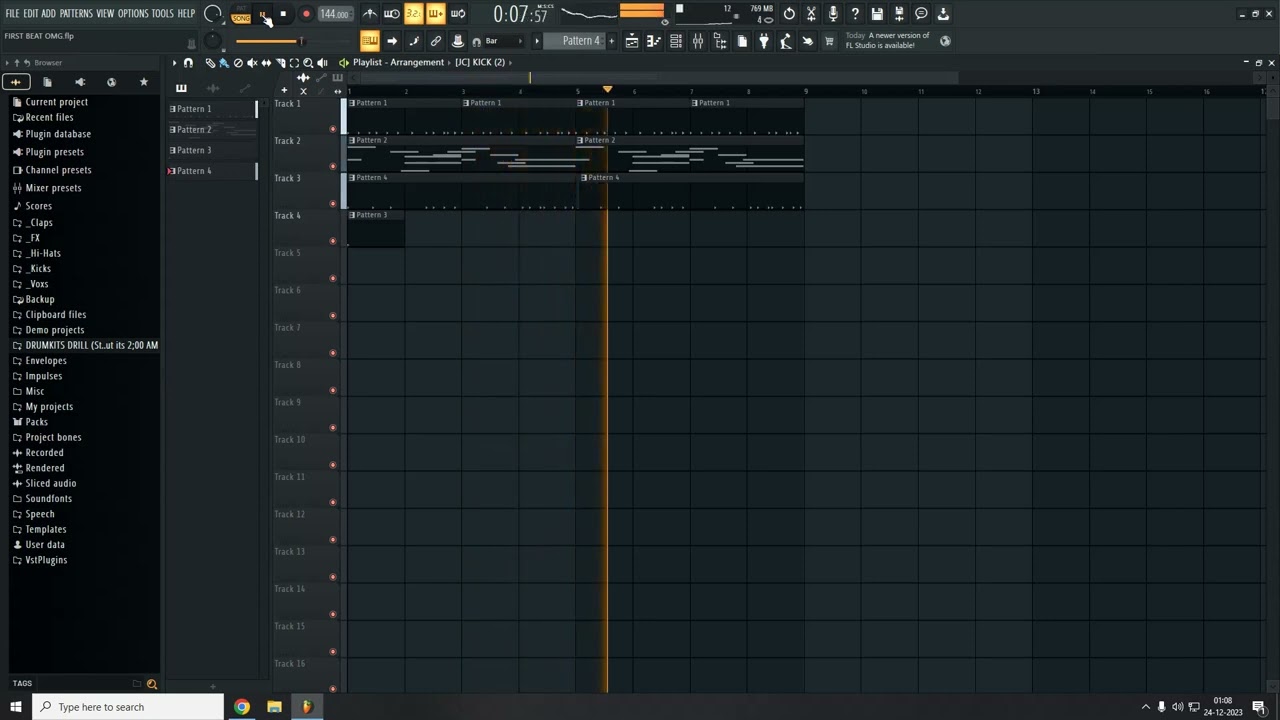Click the undo history circular arrow icon
Screen dimensions: 1280x720
(x=789, y=14)
